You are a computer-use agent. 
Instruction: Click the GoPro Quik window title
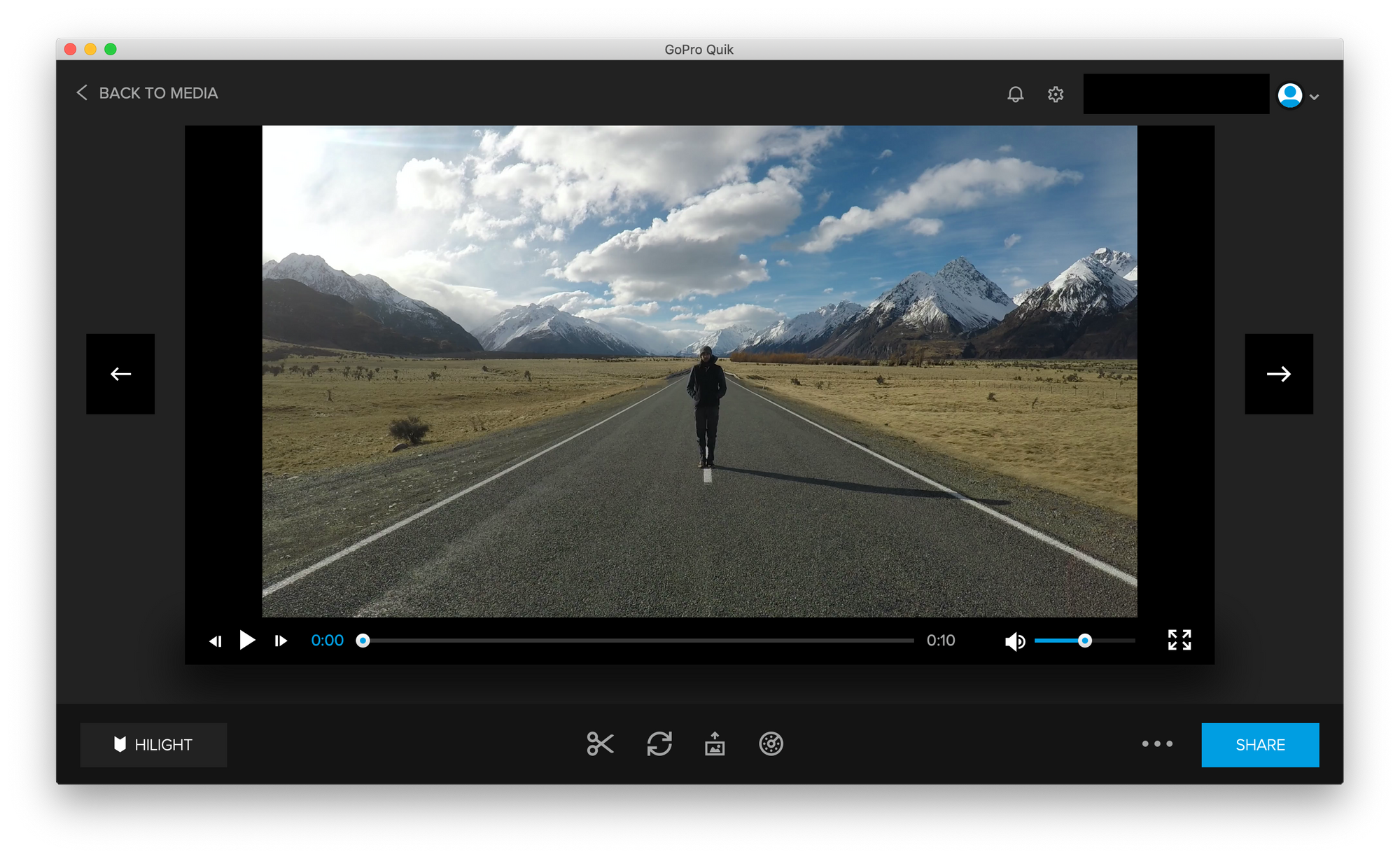(699, 50)
